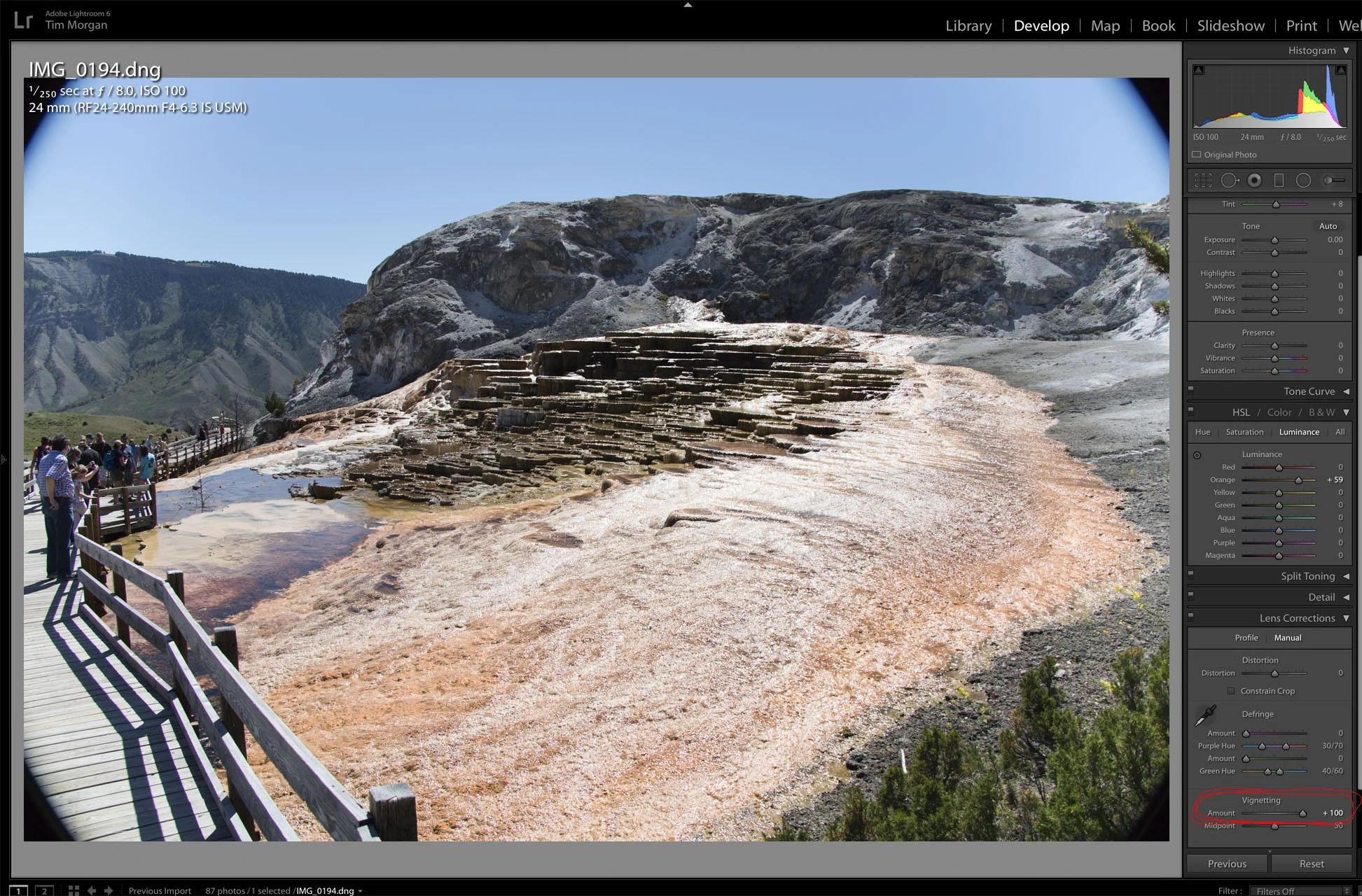Select the Radial Filter tool

(1303, 181)
